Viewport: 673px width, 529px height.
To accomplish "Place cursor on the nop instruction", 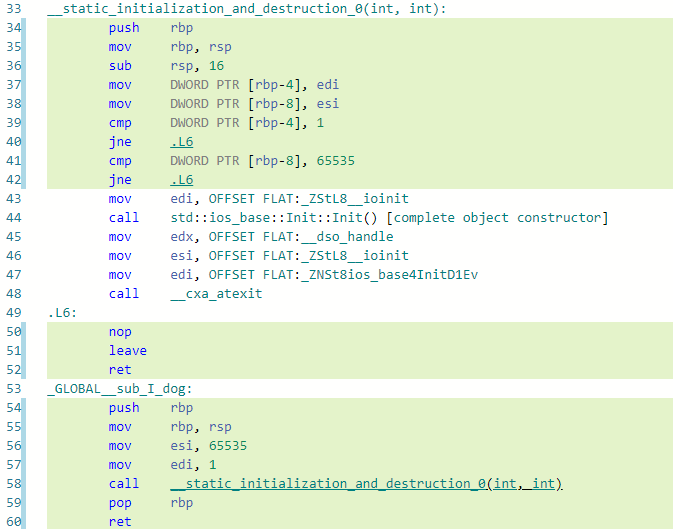I will coord(120,332).
